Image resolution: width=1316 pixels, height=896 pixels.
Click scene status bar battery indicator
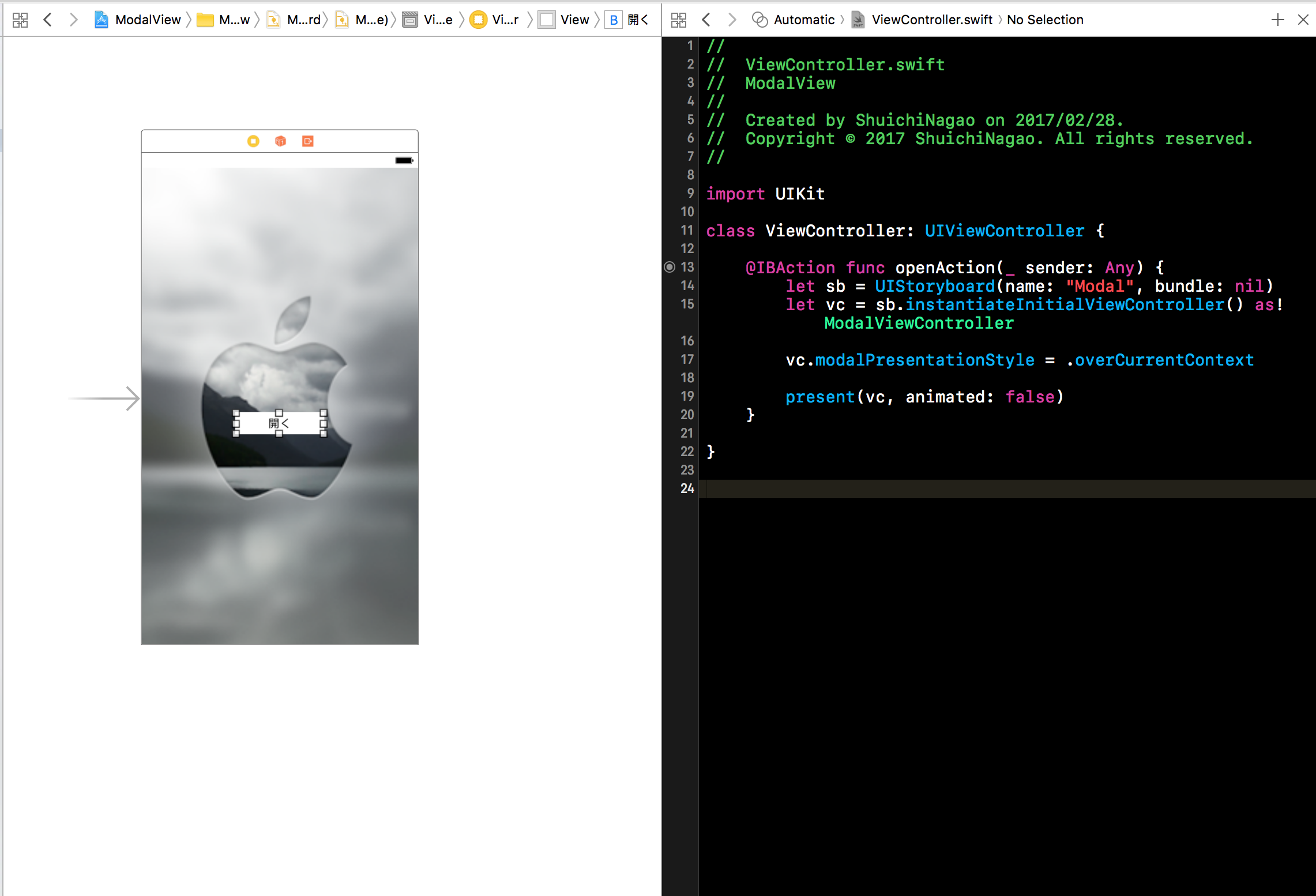404,160
